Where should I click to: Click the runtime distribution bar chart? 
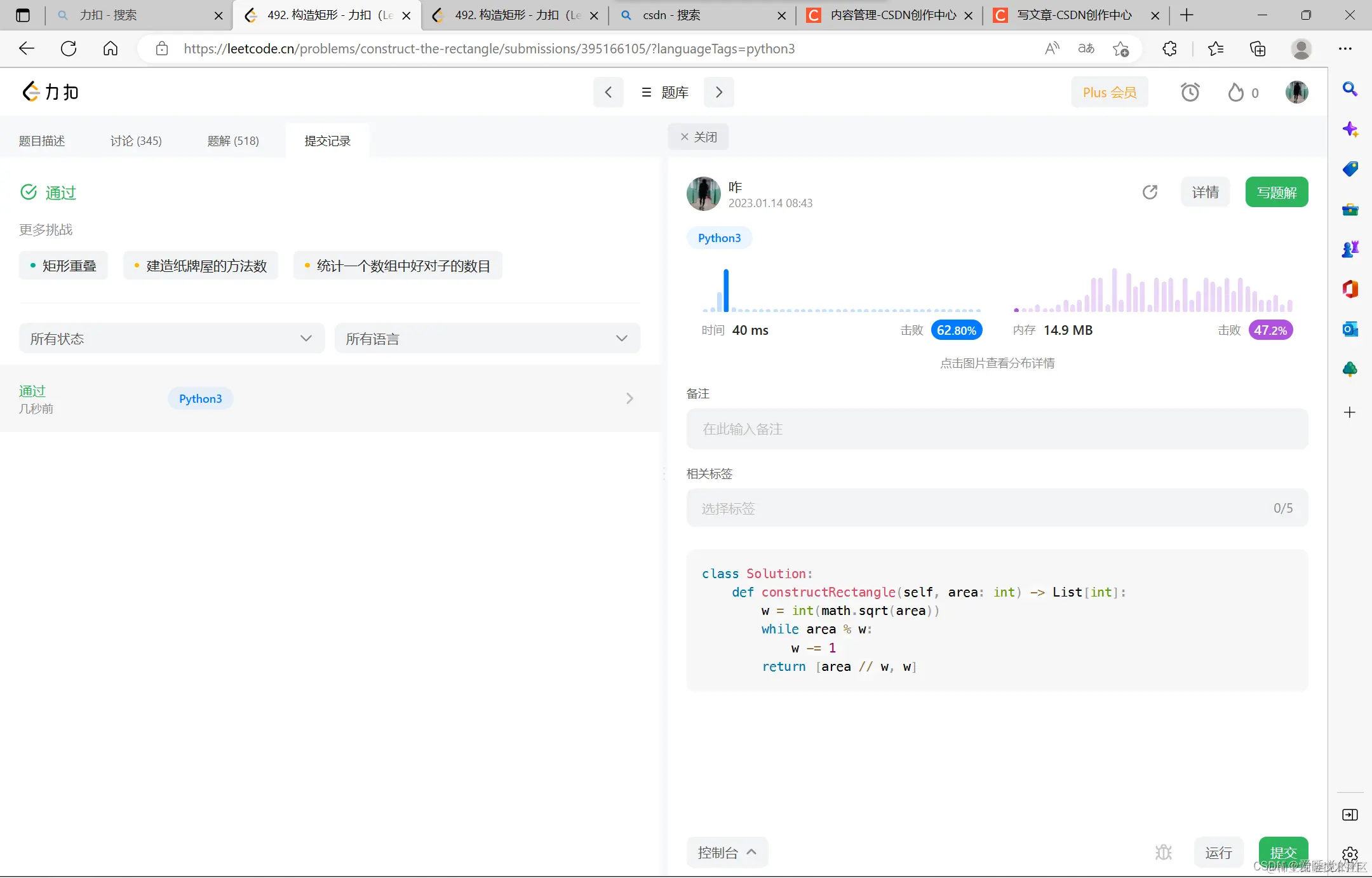[842, 292]
